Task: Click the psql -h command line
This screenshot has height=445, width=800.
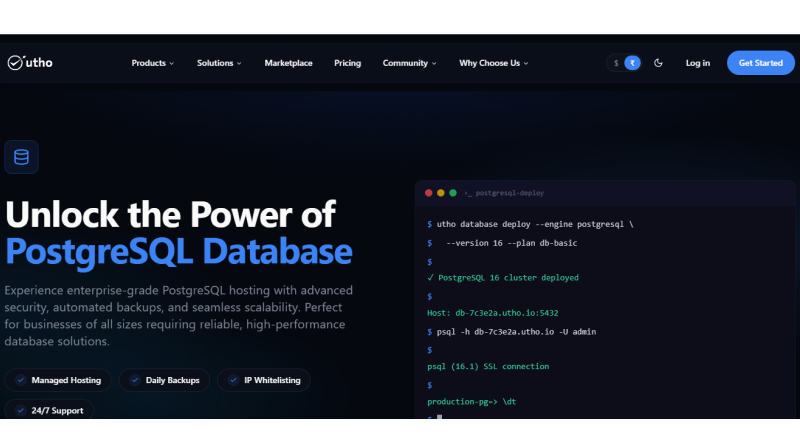Action: pyautogui.click(x=512, y=332)
